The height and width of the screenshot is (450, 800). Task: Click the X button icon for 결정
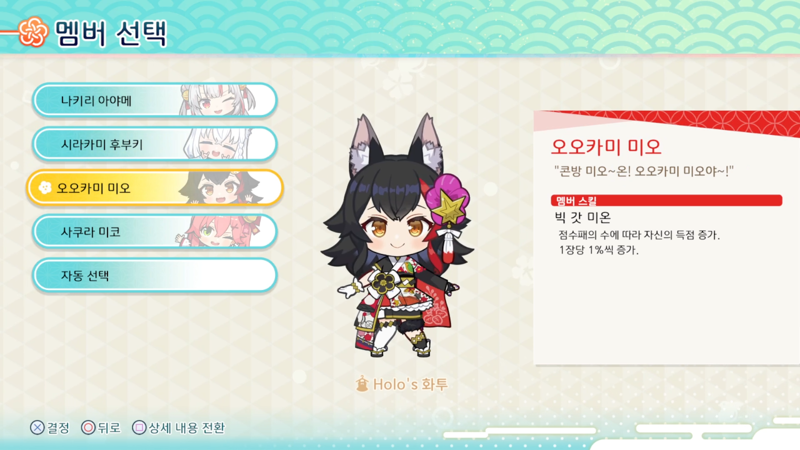click(x=37, y=428)
